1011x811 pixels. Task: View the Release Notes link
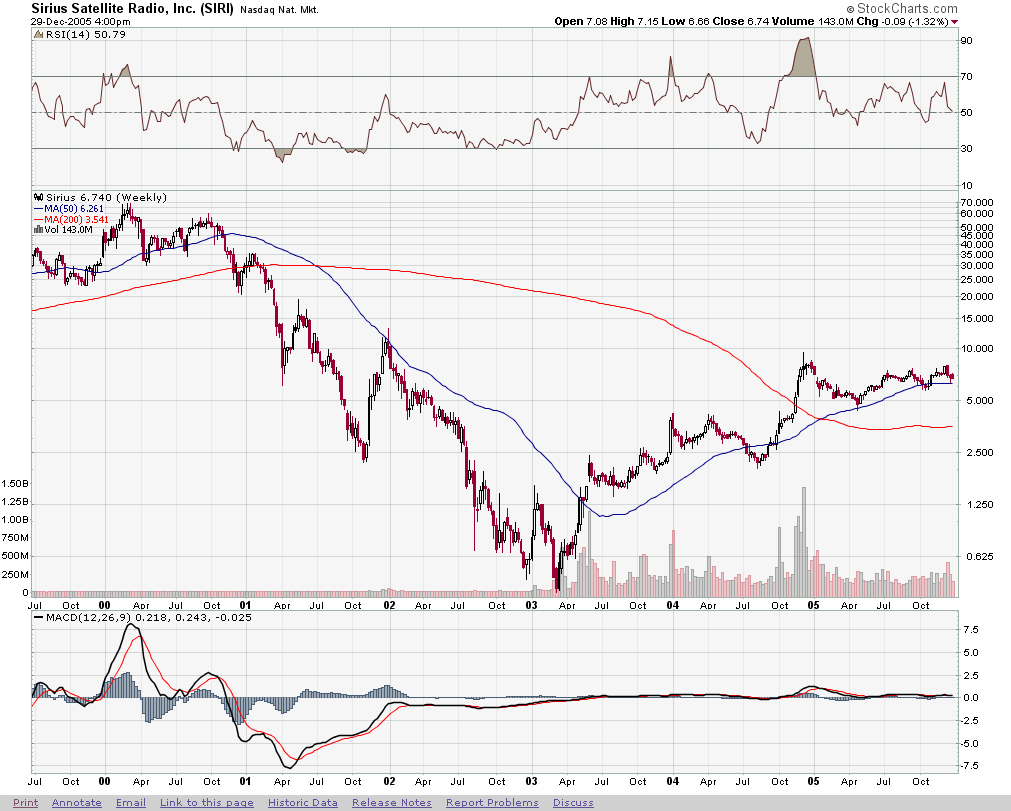click(x=392, y=802)
